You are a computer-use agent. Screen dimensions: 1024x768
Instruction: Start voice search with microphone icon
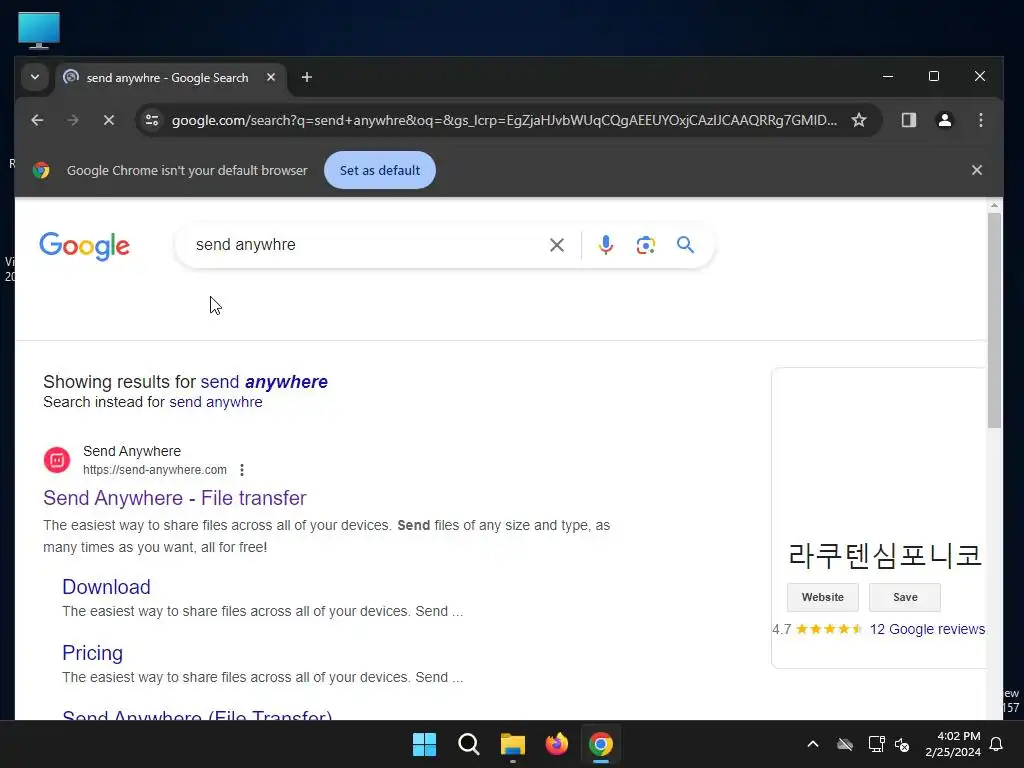point(605,245)
